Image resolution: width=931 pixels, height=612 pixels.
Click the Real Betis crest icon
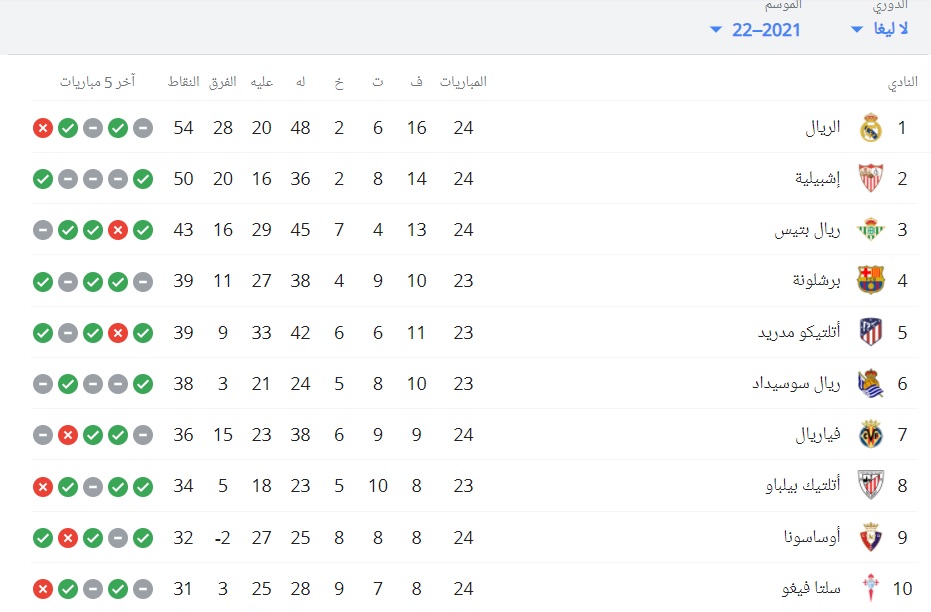870,230
